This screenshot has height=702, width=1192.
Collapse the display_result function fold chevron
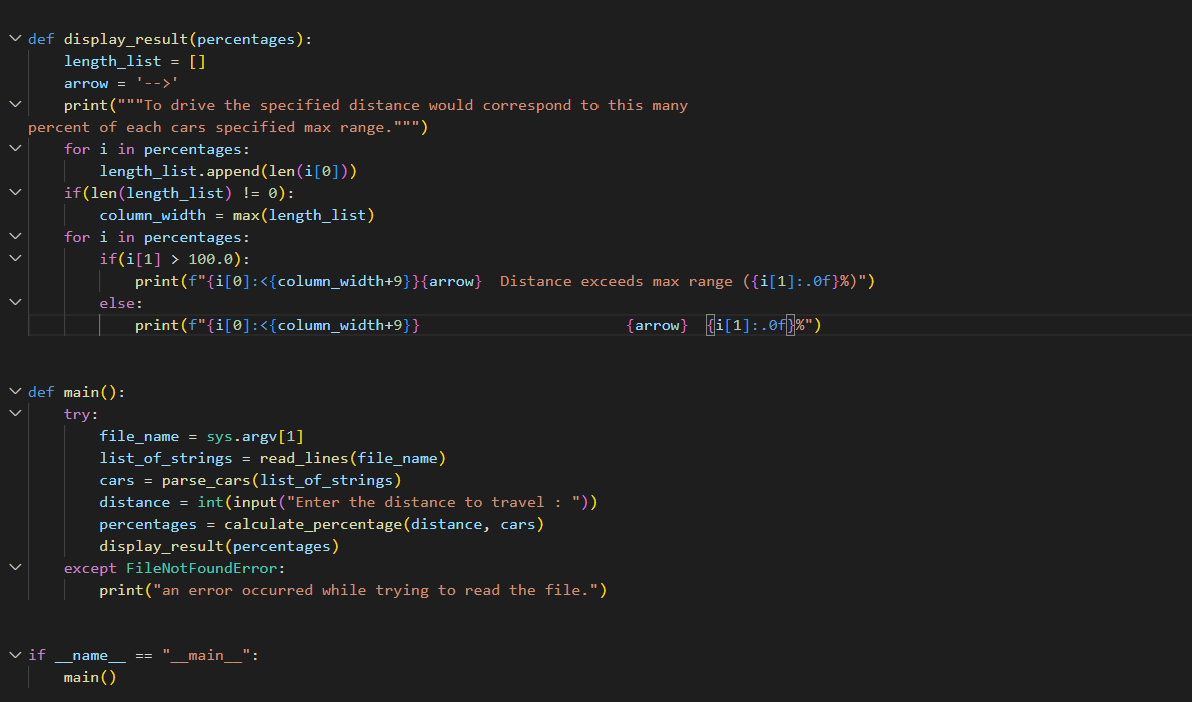pyautogui.click(x=15, y=38)
